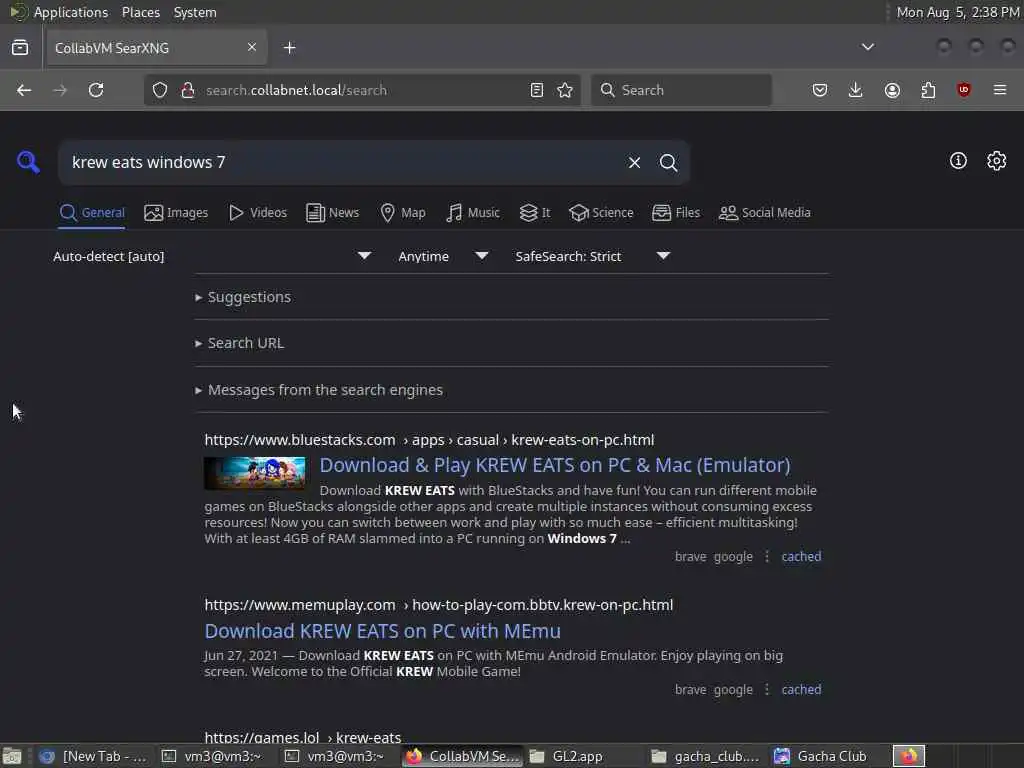
Task: Switch to News category
Action: (333, 213)
